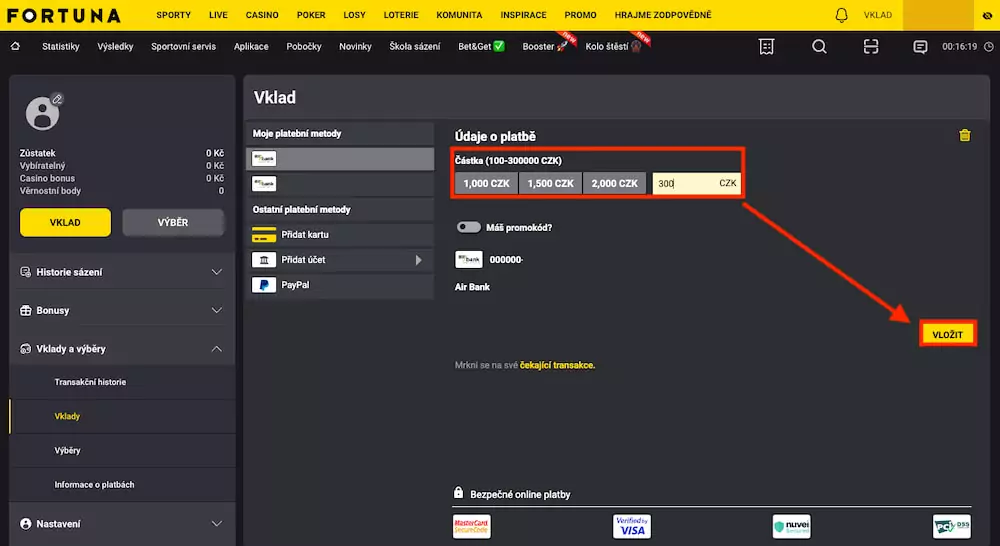Open the notifications bell icon
The width and height of the screenshot is (1000, 546).
click(841, 15)
